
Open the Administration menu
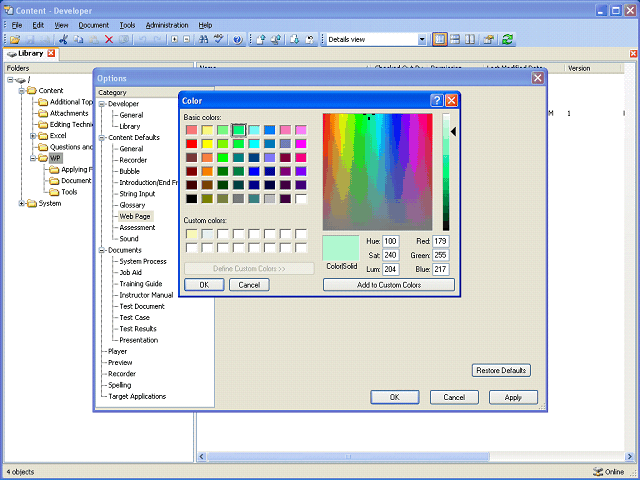tap(166, 24)
